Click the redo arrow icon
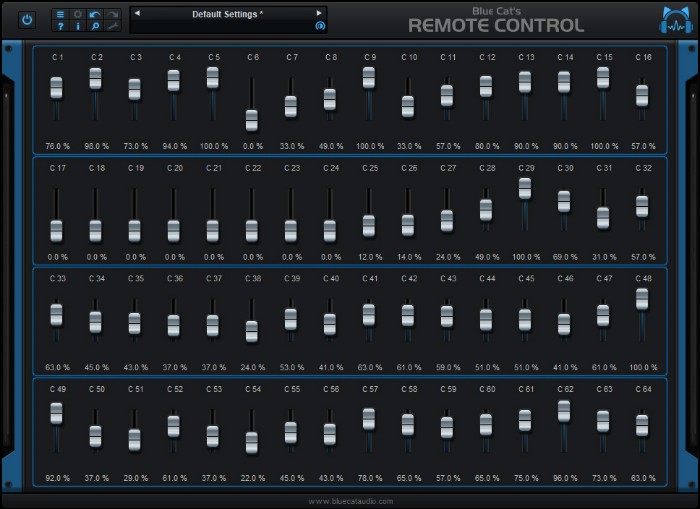 click(113, 14)
